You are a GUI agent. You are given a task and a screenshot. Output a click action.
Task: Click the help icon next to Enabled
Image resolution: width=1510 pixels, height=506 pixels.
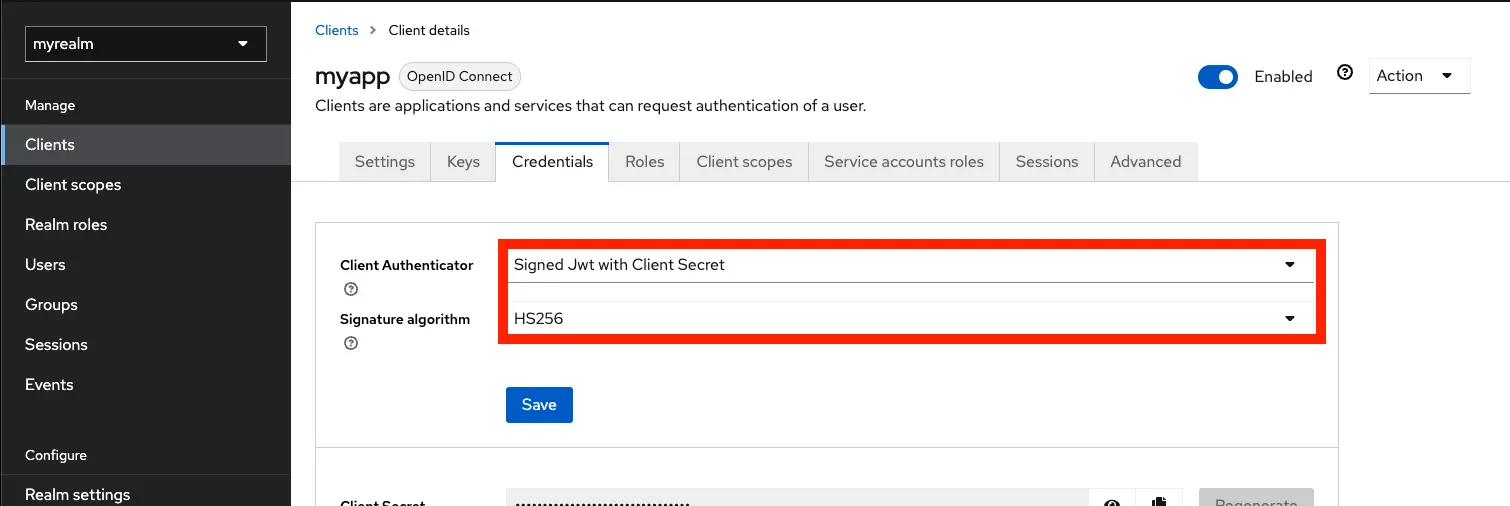pos(1345,73)
